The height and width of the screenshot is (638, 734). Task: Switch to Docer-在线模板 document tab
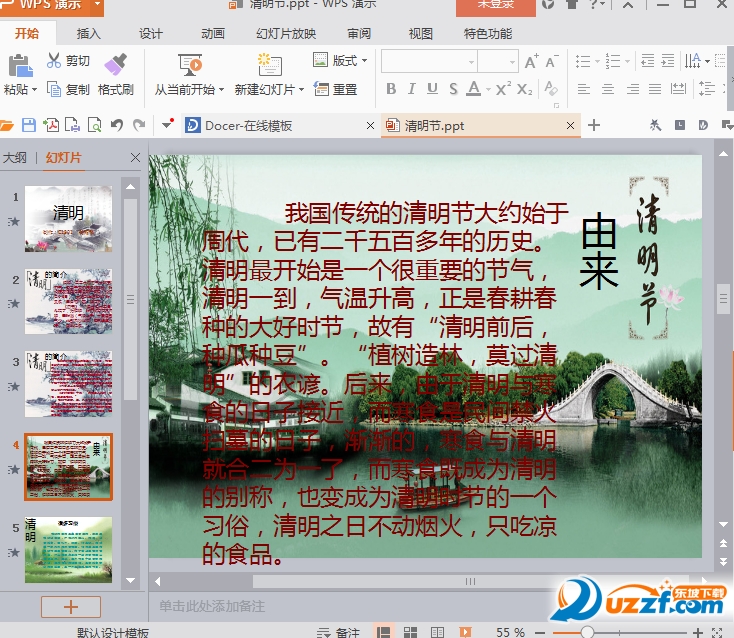[280, 125]
